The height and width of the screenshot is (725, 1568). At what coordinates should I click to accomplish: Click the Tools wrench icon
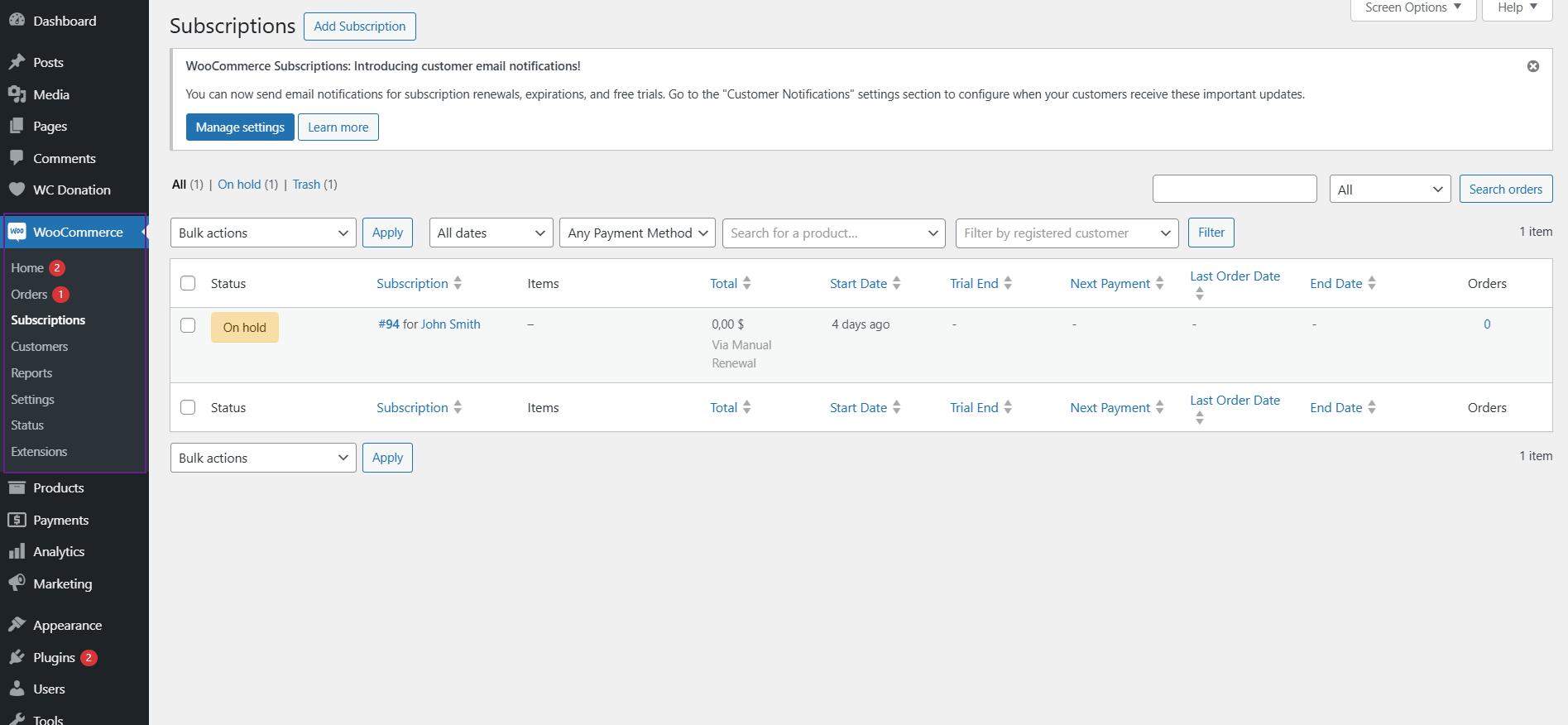click(x=17, y=719)
